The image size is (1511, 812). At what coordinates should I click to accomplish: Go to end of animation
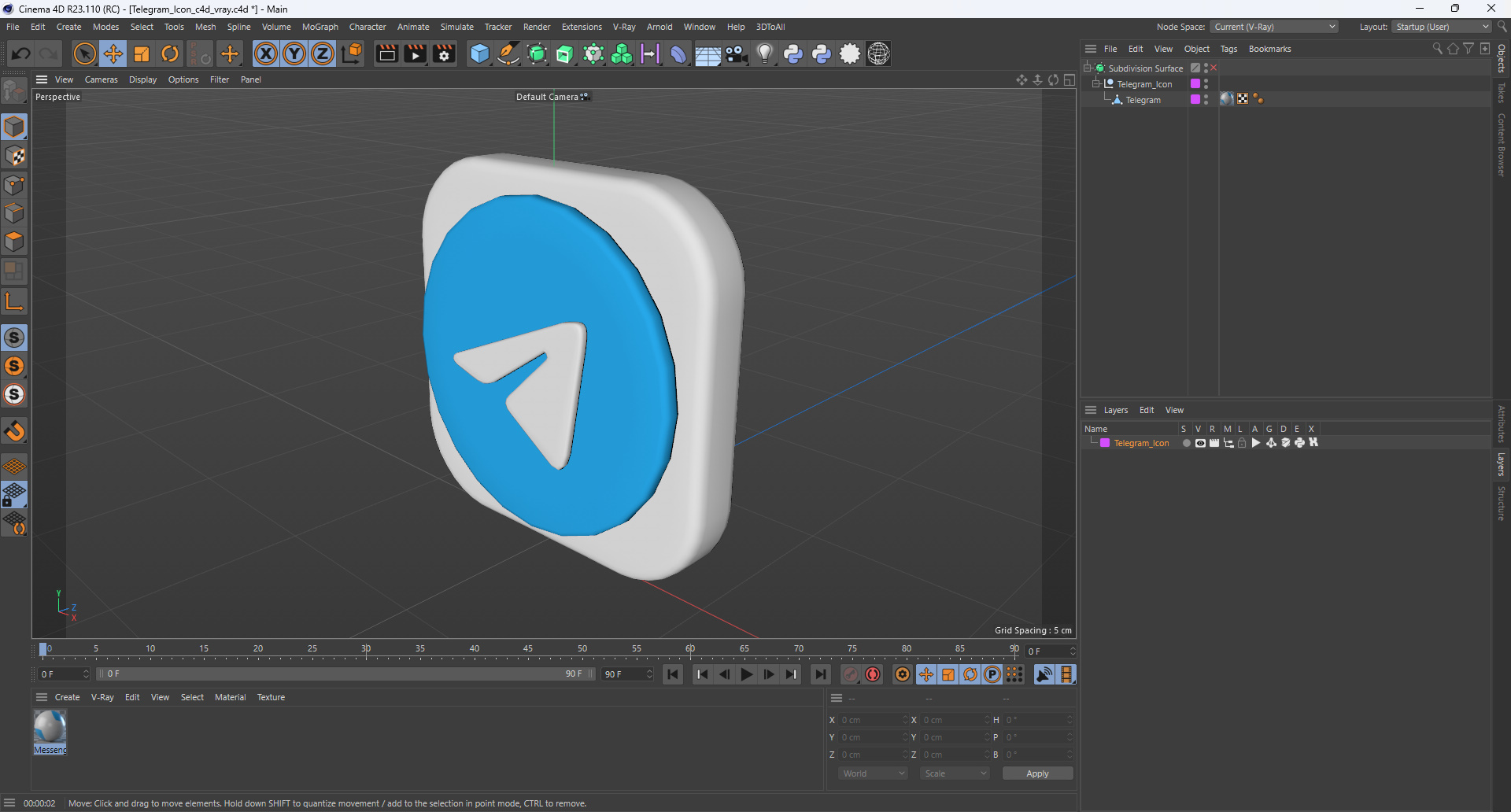[x=820, y=674]
